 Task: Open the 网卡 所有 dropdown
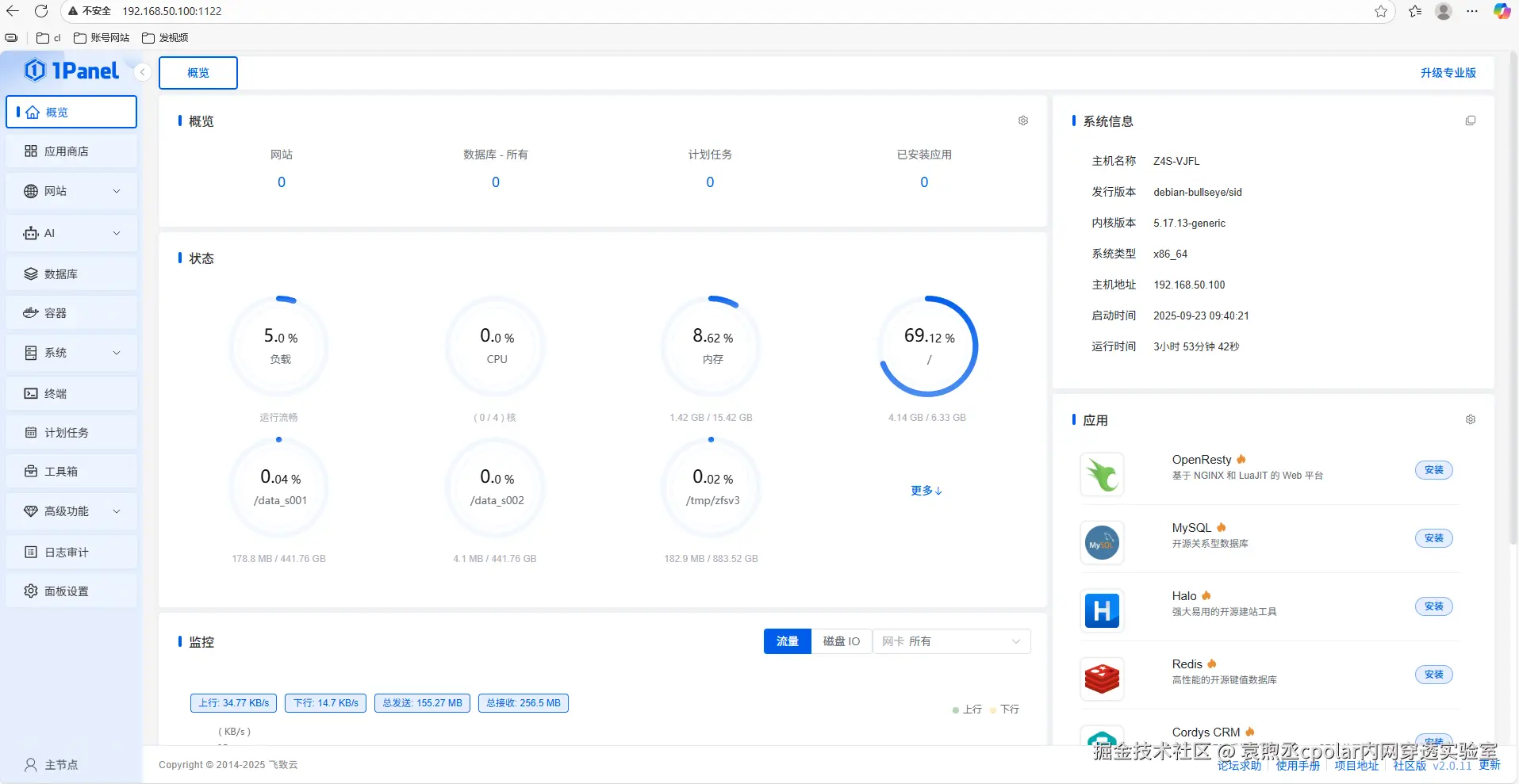click(952, 641)
